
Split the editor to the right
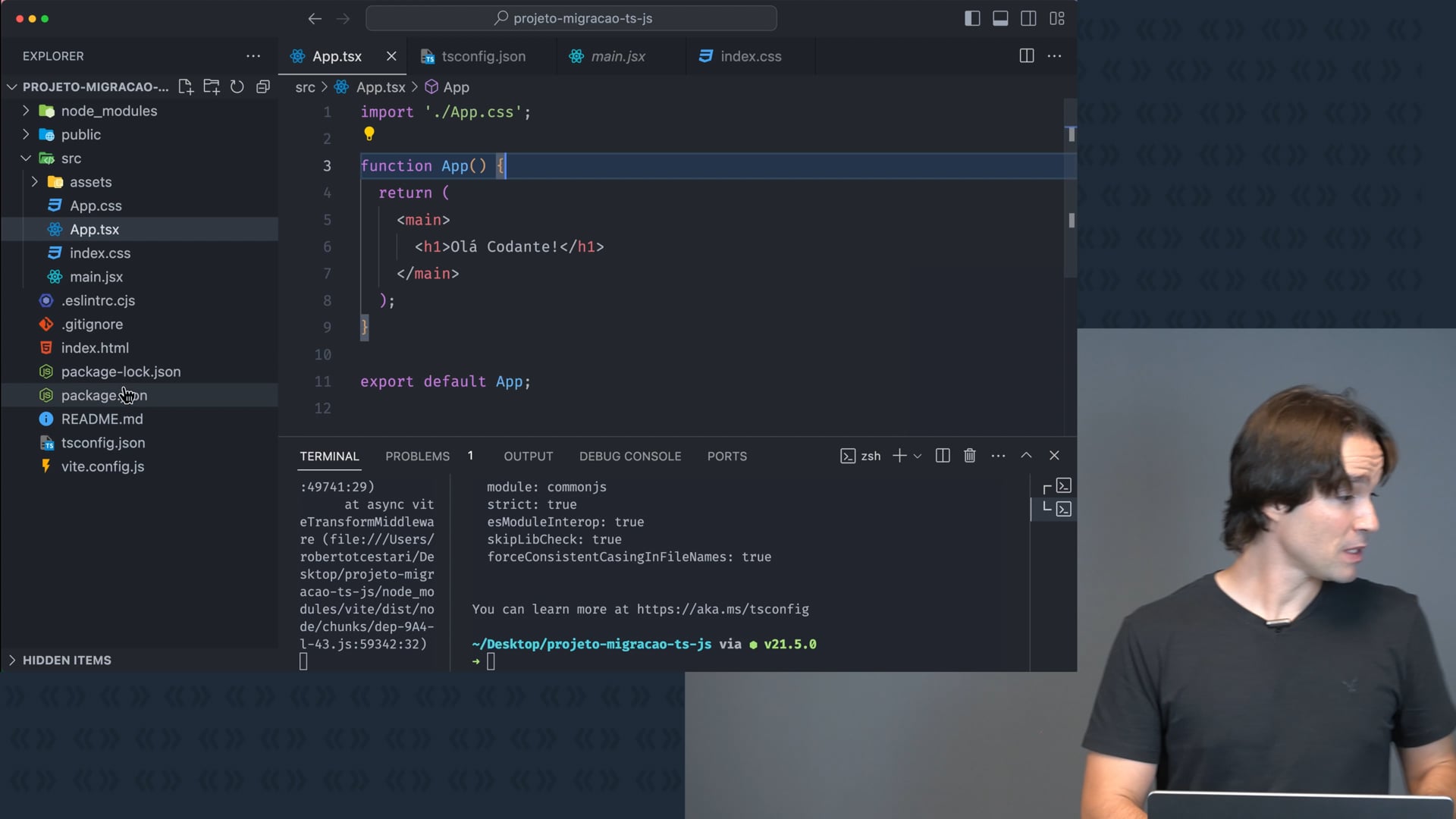click(1027, 56)
